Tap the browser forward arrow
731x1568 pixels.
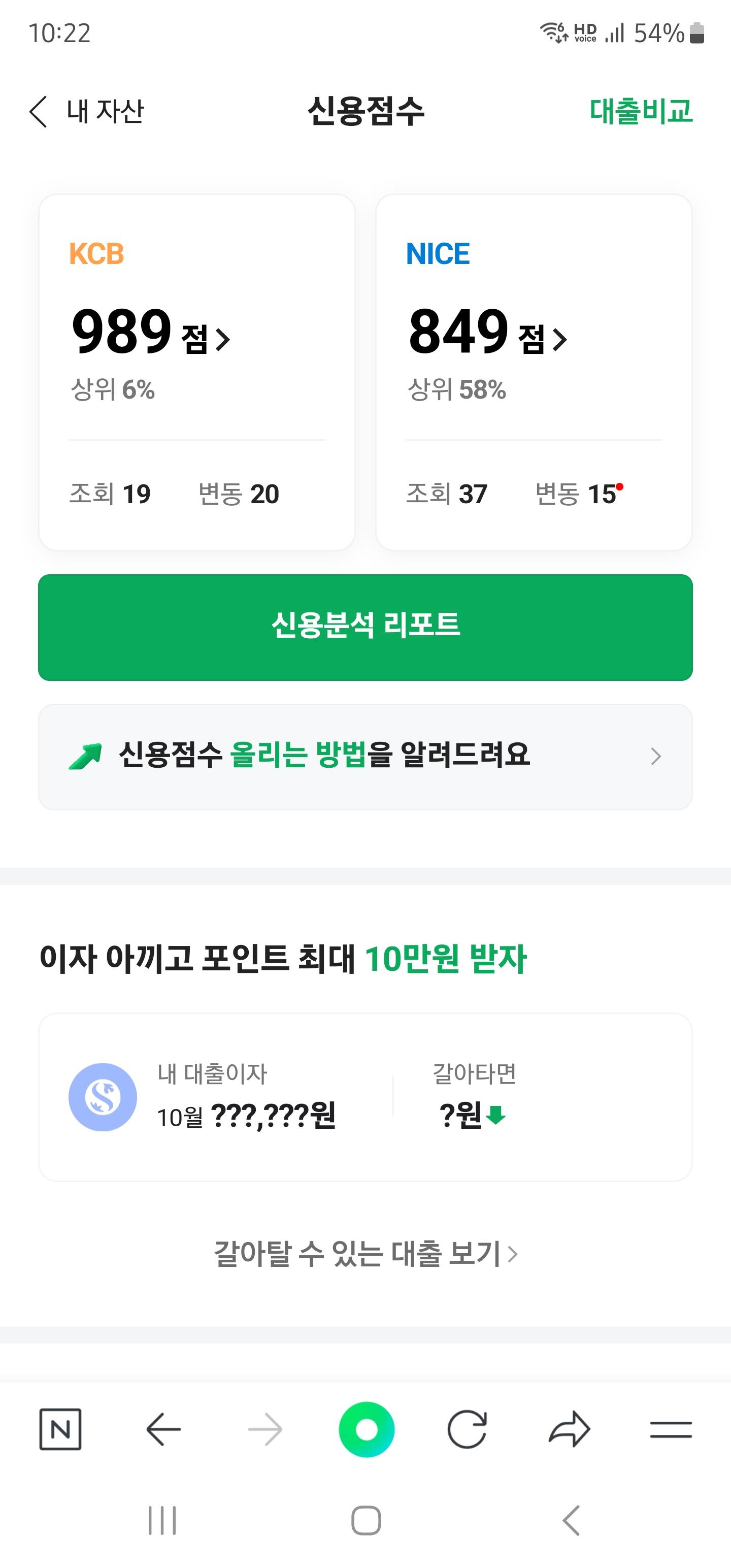point(265,1428)
